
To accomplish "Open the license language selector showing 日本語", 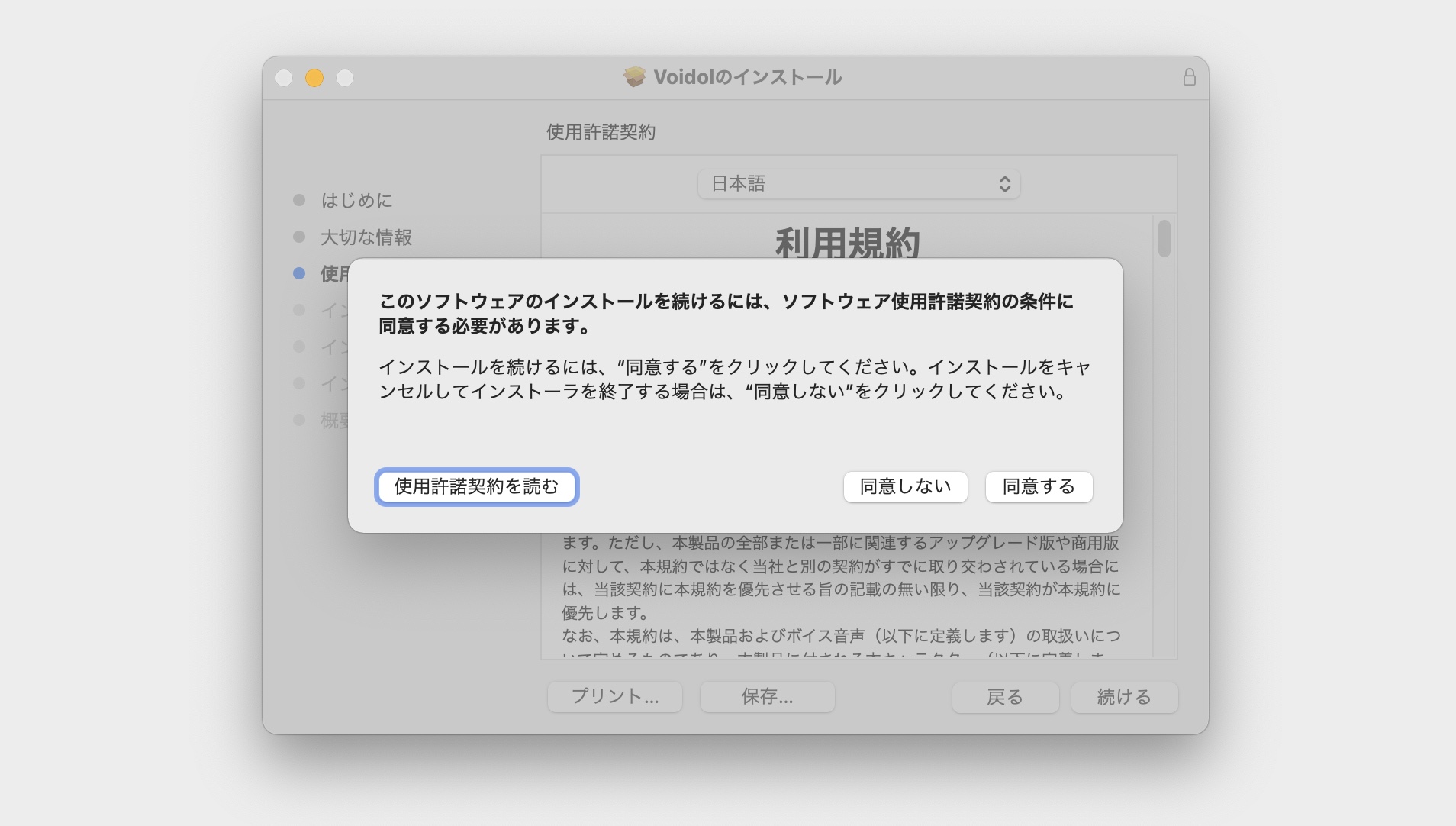I will pos(858,184).
